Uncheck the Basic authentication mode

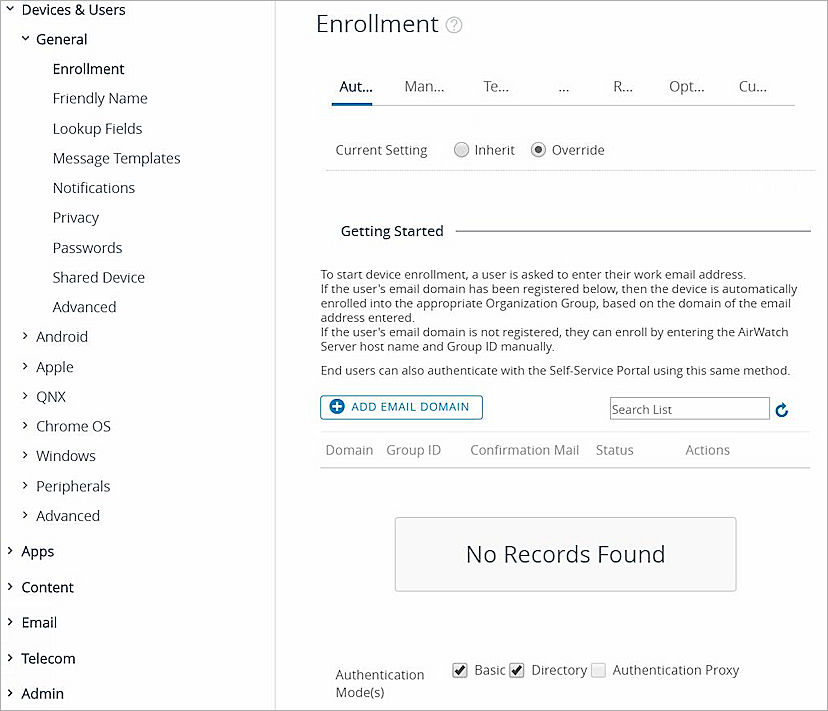461,670
